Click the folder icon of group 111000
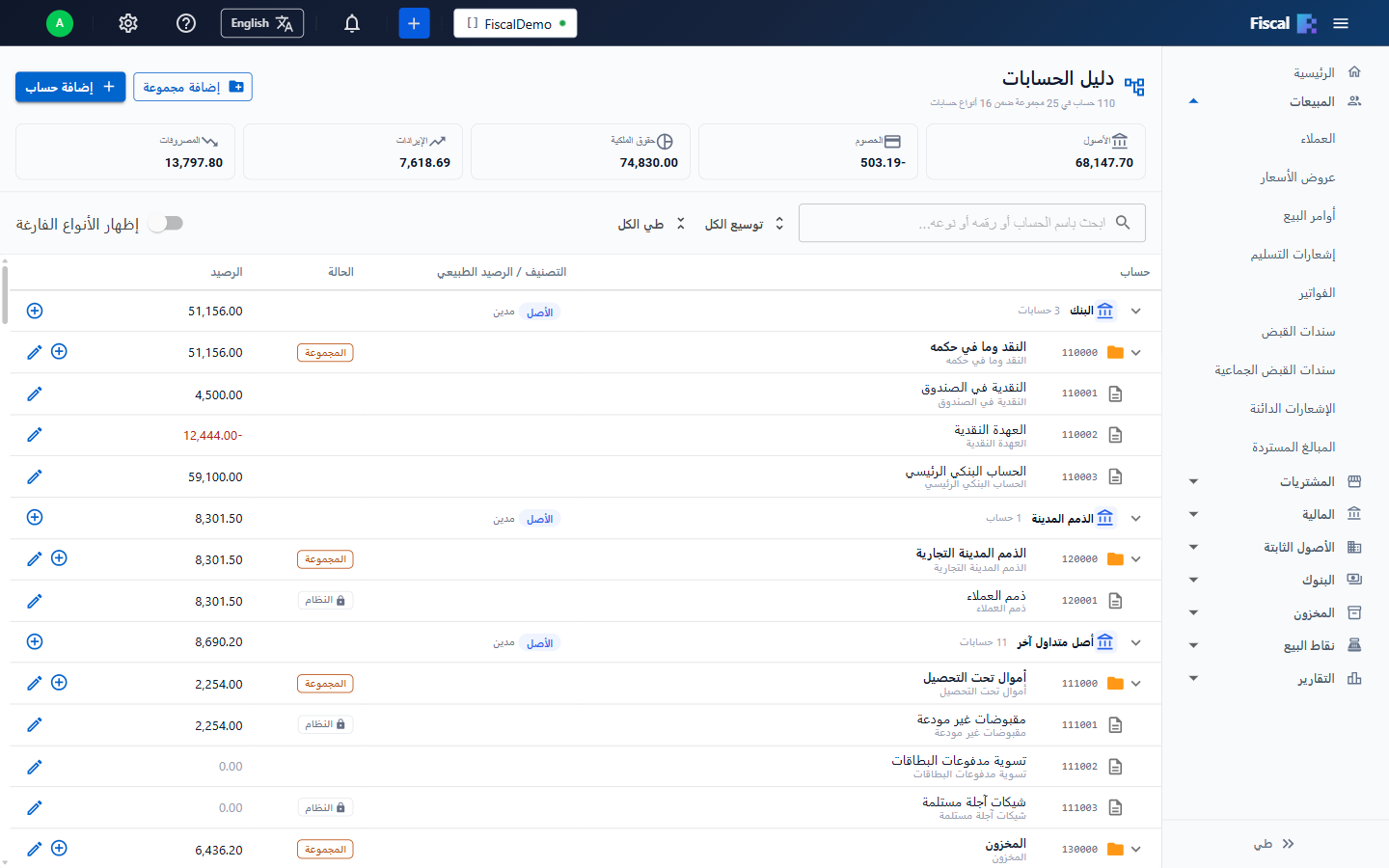1389x868 pixels. pos(1116,683)
